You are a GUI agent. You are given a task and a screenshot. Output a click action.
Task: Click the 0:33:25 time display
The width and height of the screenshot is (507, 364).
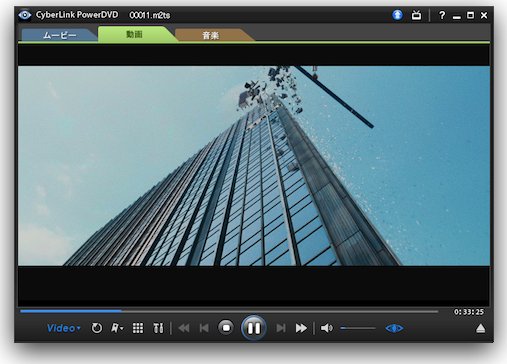click(x=469, y=312)
